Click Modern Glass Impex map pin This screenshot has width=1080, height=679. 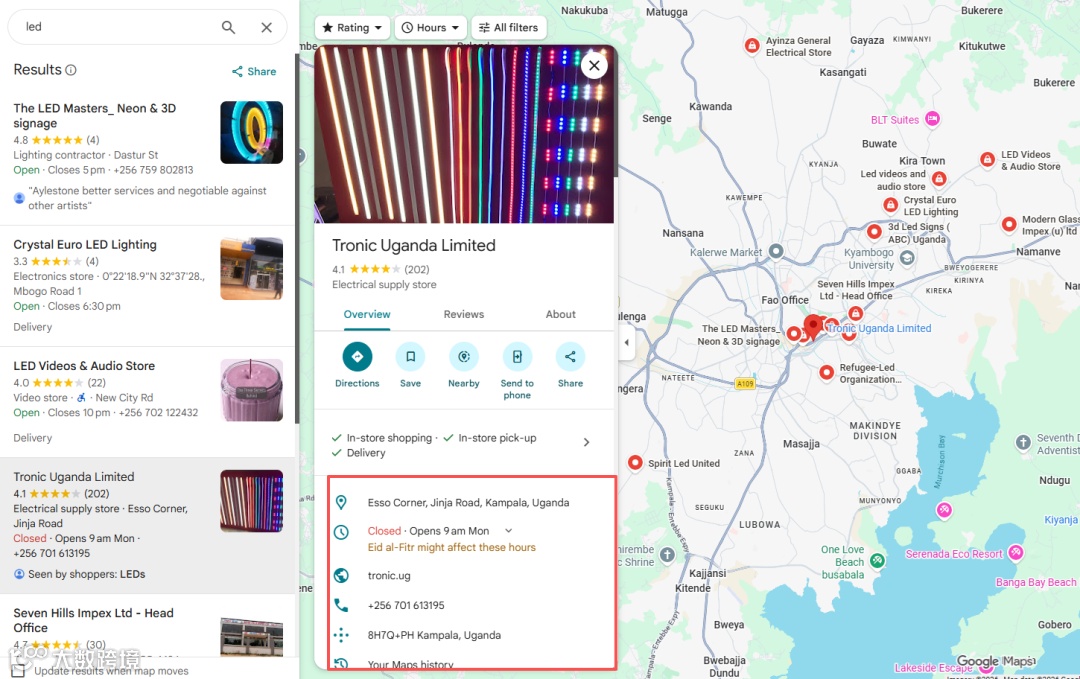tap(1009, 224)
